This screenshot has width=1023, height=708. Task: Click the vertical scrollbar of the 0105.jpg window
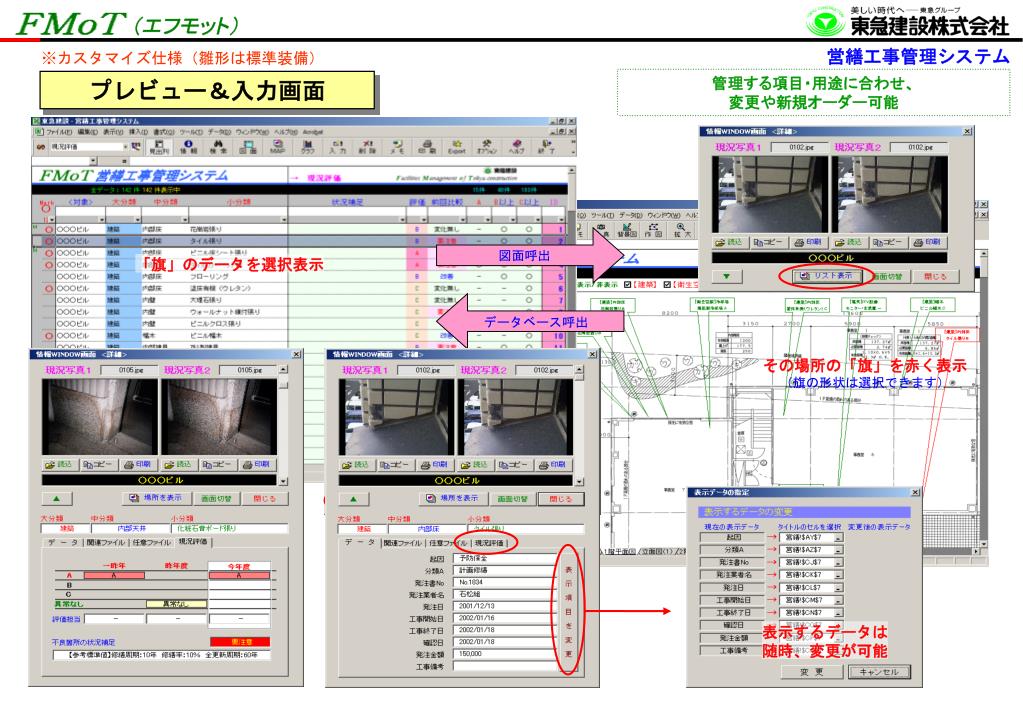[x=283, y=425]
